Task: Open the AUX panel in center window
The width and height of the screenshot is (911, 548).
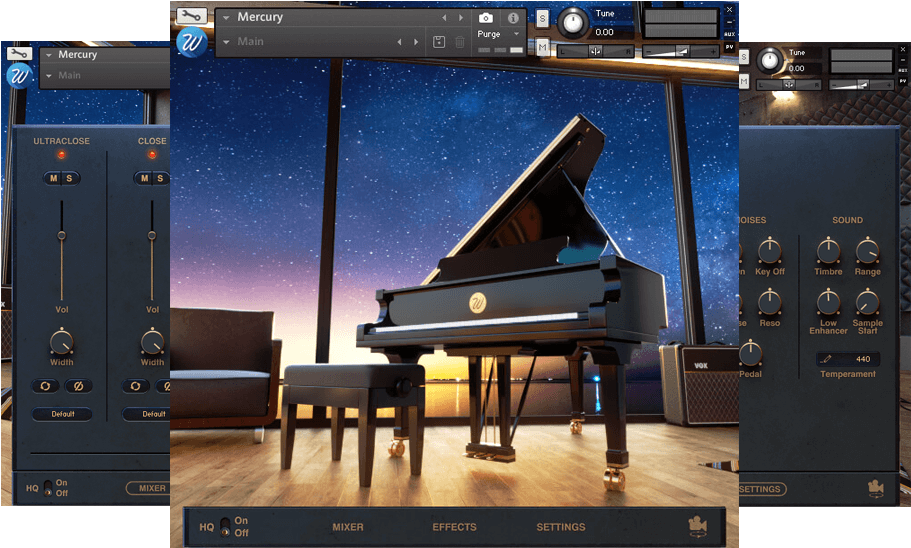Action: [730, 34]
